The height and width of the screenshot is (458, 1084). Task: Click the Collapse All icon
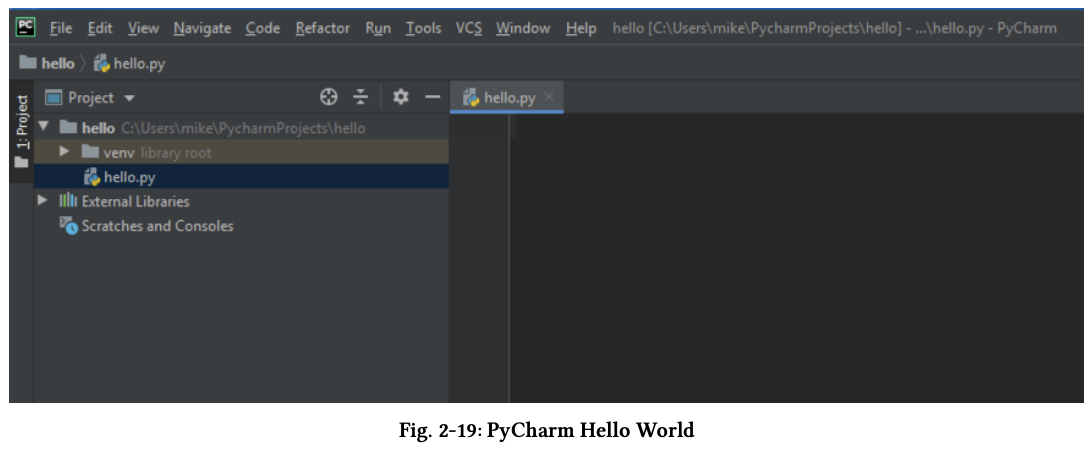pos(361,98)
